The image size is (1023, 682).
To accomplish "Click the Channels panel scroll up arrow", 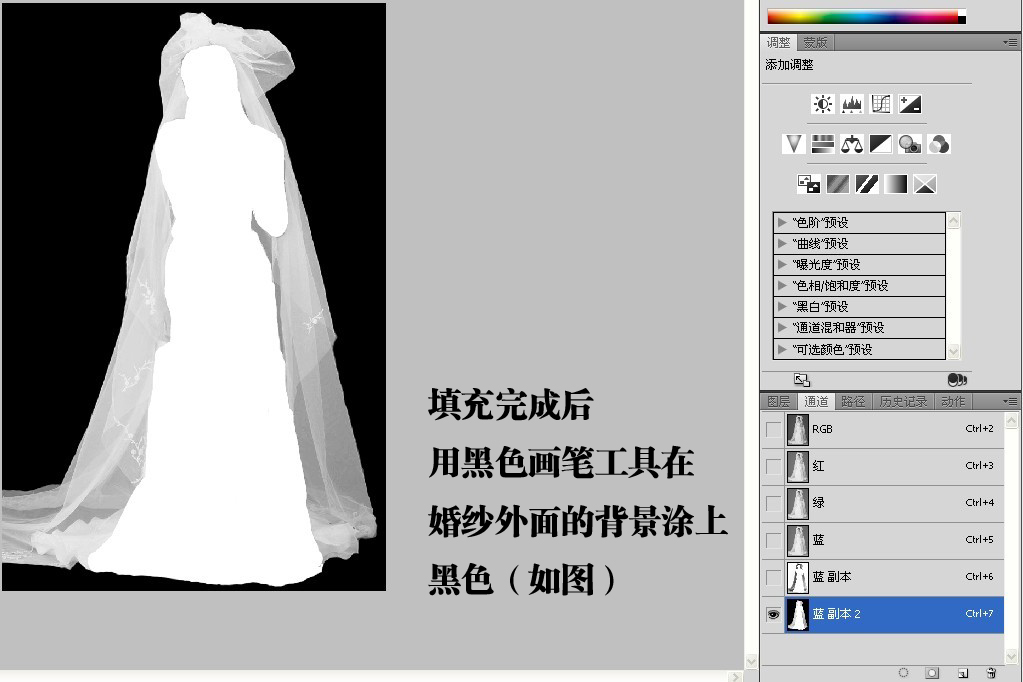I will tap(1012, 420).
